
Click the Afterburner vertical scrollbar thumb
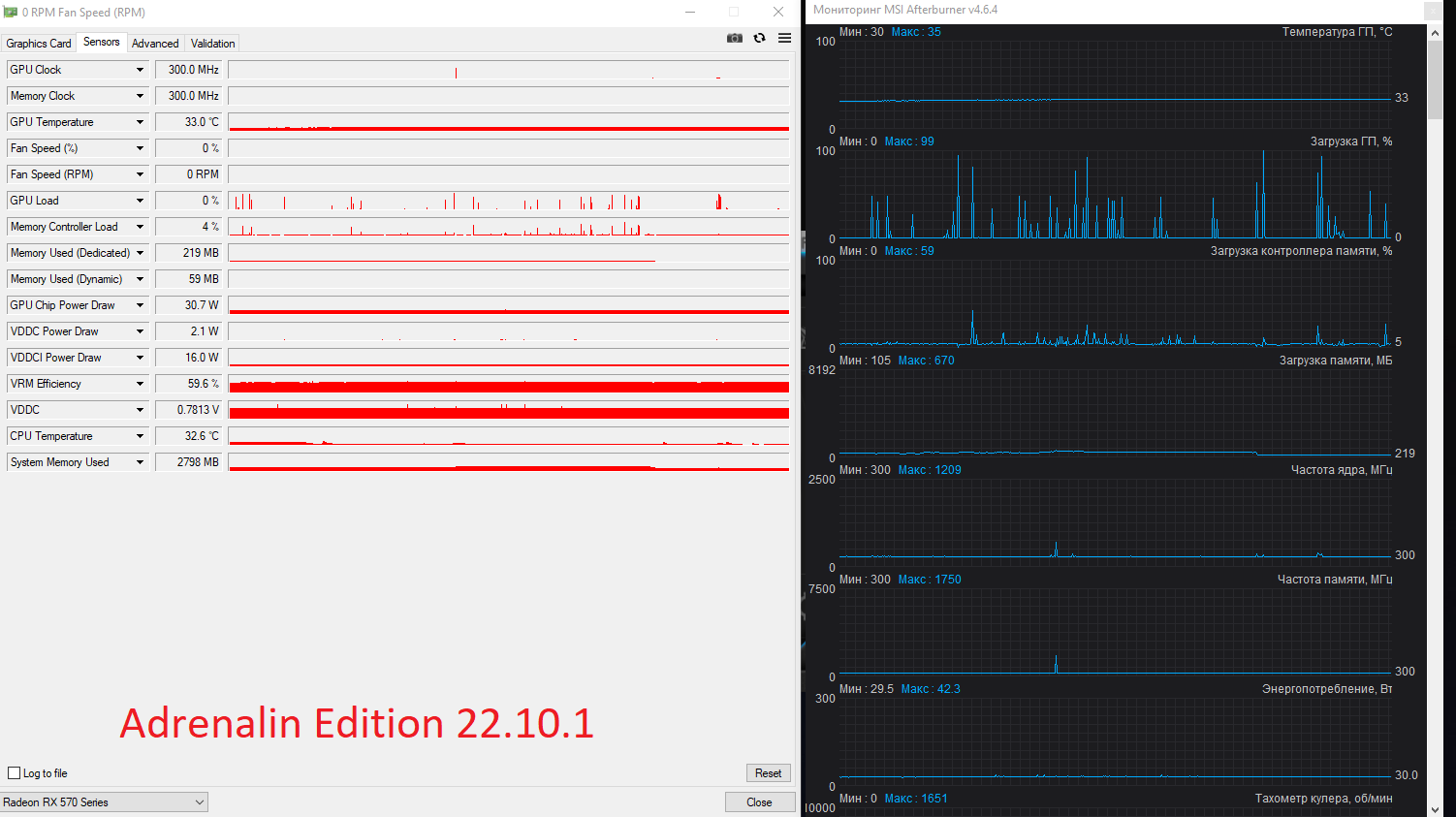(x=1435, y=79)
